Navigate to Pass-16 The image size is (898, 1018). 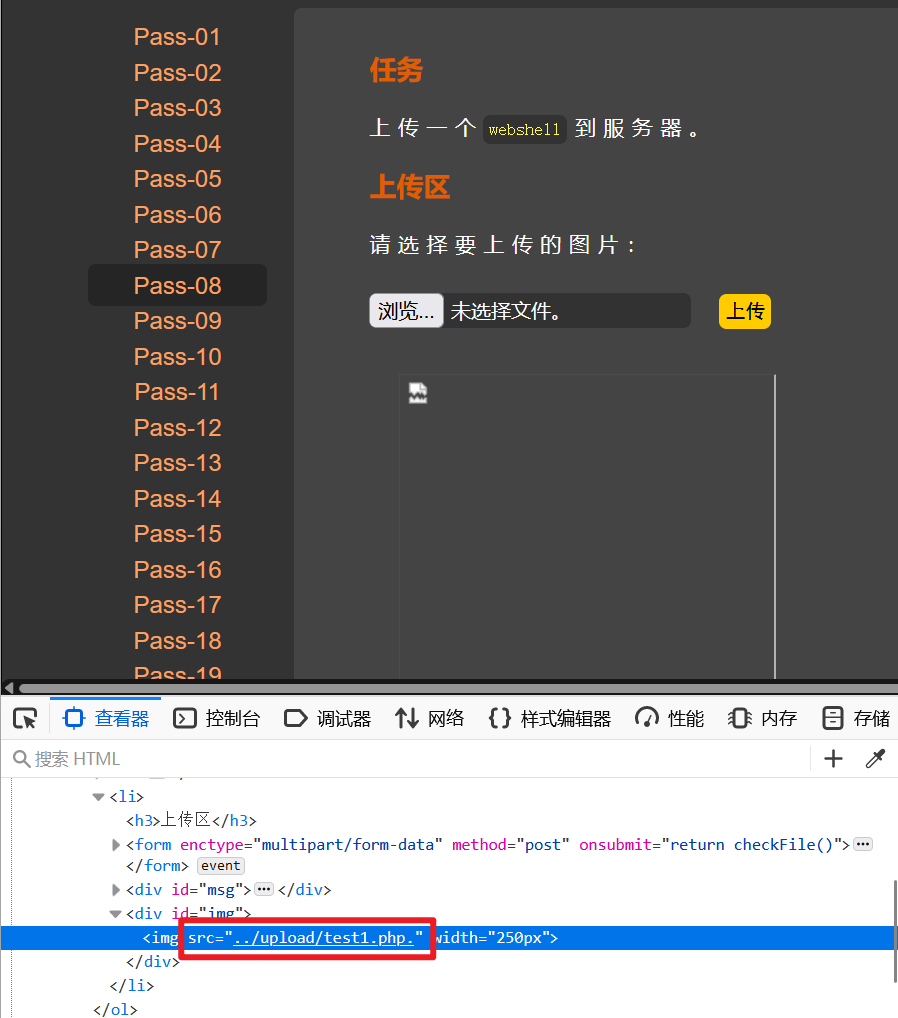tap(177, 569)
